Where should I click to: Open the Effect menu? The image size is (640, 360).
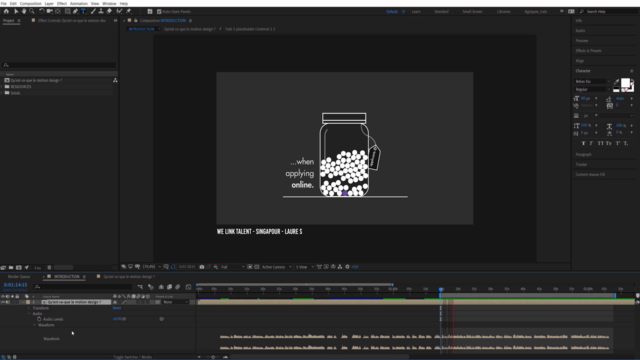(x=62, y=3)
